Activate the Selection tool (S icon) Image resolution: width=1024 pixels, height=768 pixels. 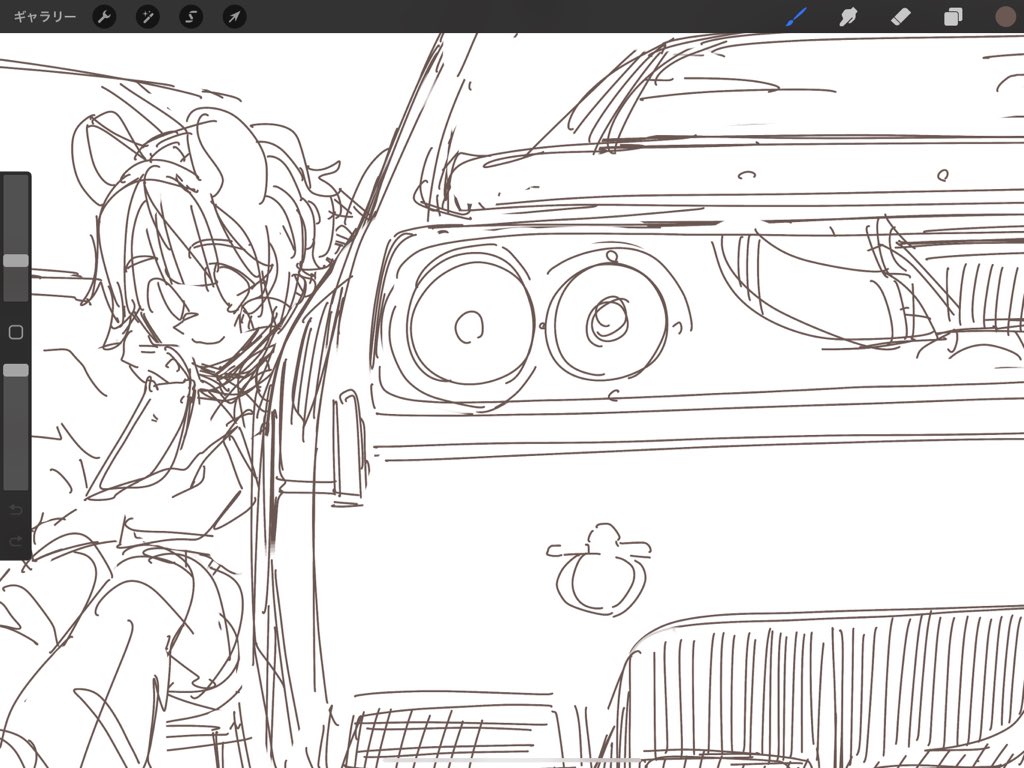tap(191, 16)
